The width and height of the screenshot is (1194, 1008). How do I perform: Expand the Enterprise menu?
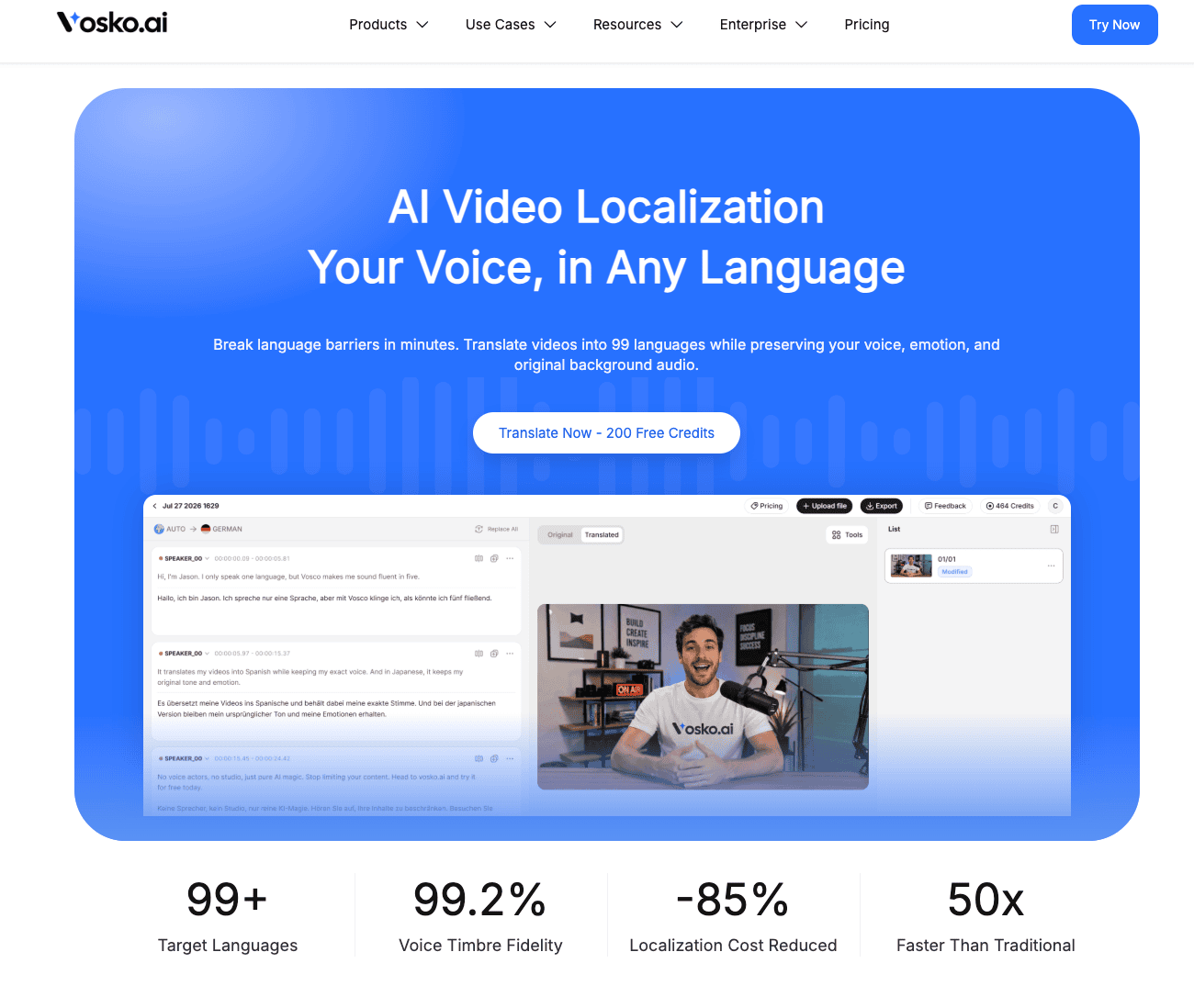(x=763, y=25)
